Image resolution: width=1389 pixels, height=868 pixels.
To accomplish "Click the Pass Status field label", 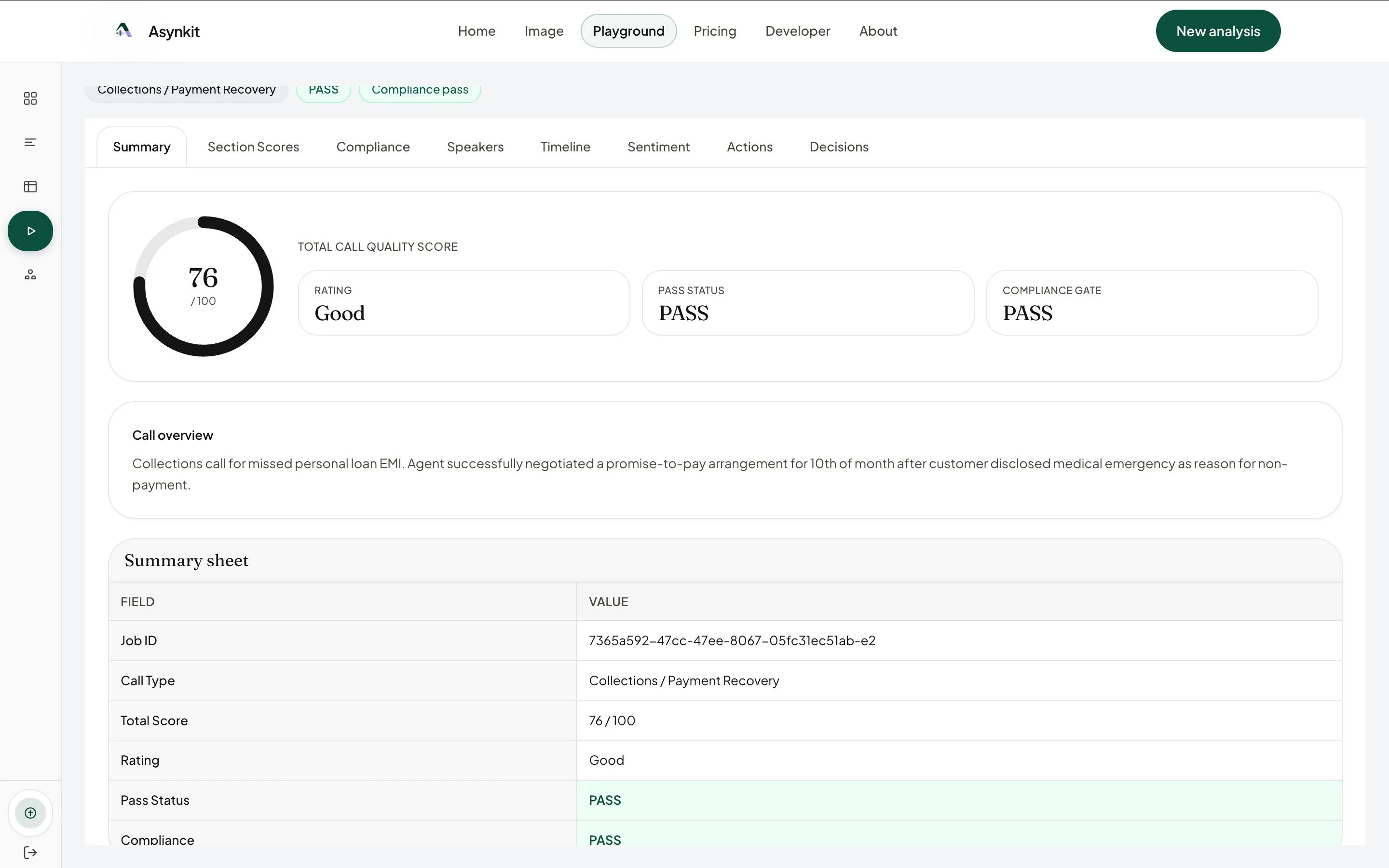I will click(154, 800).
